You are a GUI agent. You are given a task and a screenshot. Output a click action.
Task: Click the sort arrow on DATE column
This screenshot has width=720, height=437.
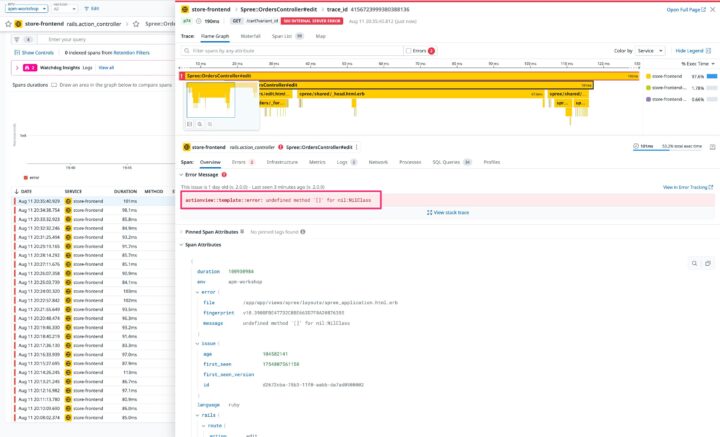17,191
